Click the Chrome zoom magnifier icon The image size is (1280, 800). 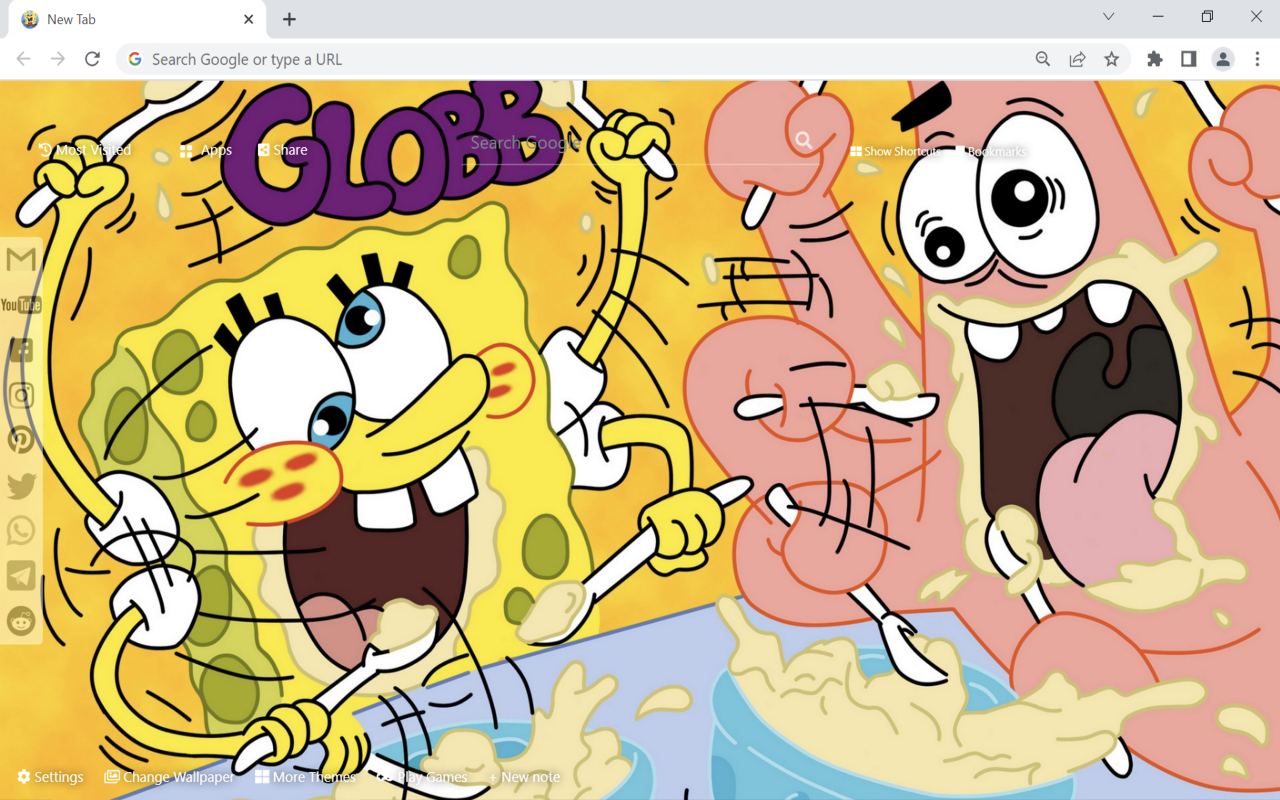click(x=1043, y=59)
